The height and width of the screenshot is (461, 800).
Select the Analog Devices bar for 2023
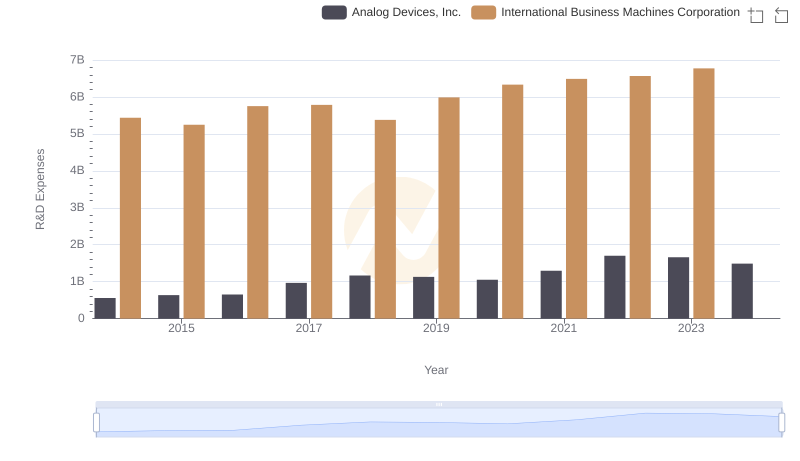[x=679, y=288]
